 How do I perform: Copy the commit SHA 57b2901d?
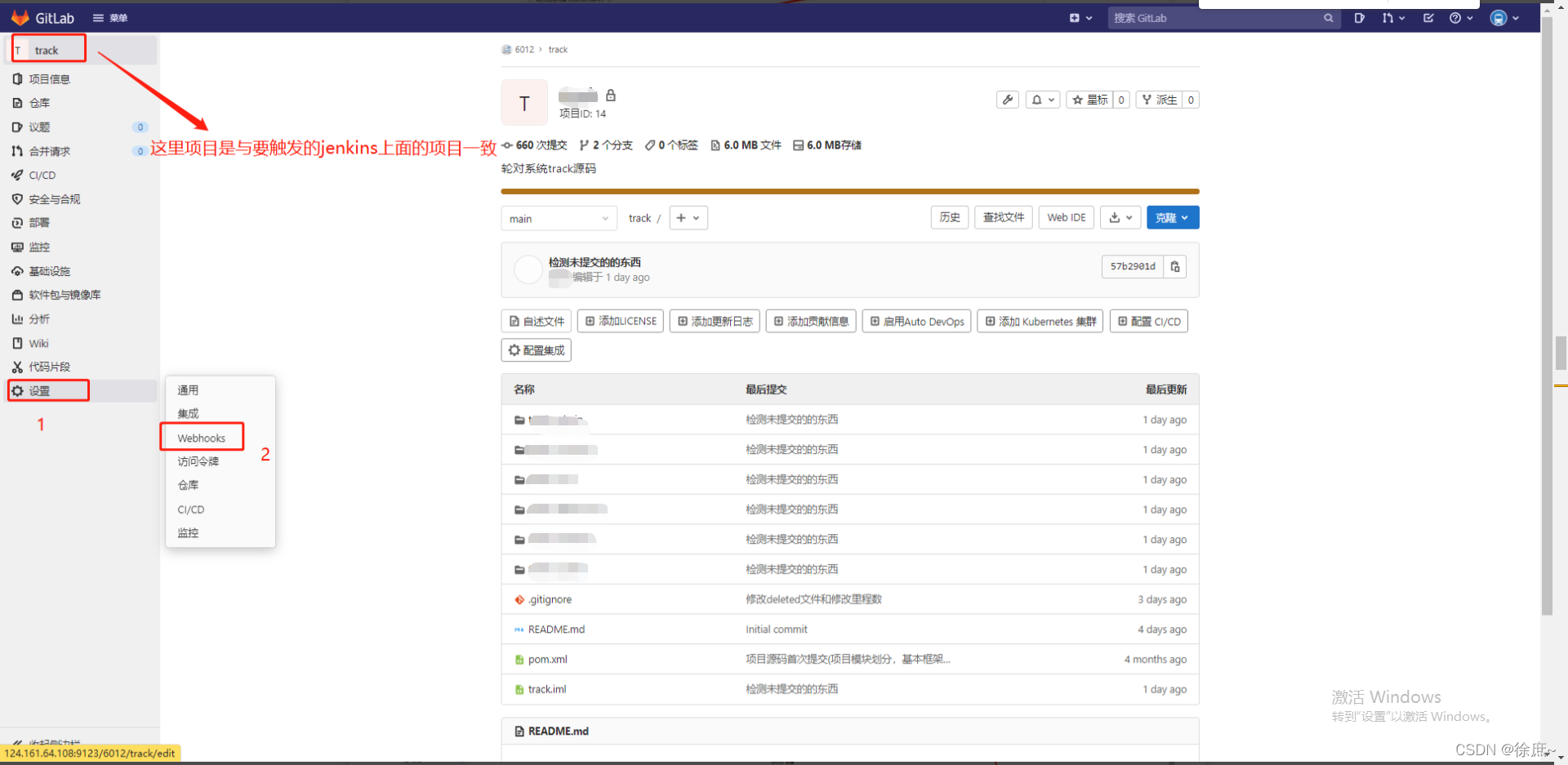tap(1174, 266)
